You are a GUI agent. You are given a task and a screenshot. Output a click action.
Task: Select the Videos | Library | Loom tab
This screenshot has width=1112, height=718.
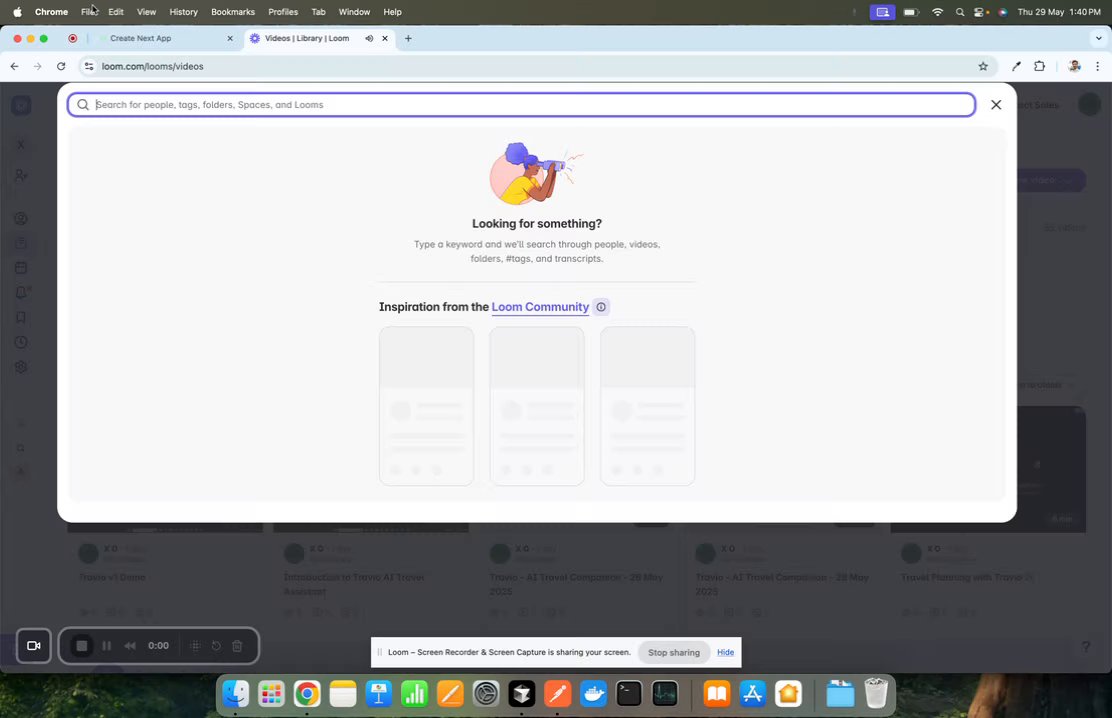[x=306, y=38]
